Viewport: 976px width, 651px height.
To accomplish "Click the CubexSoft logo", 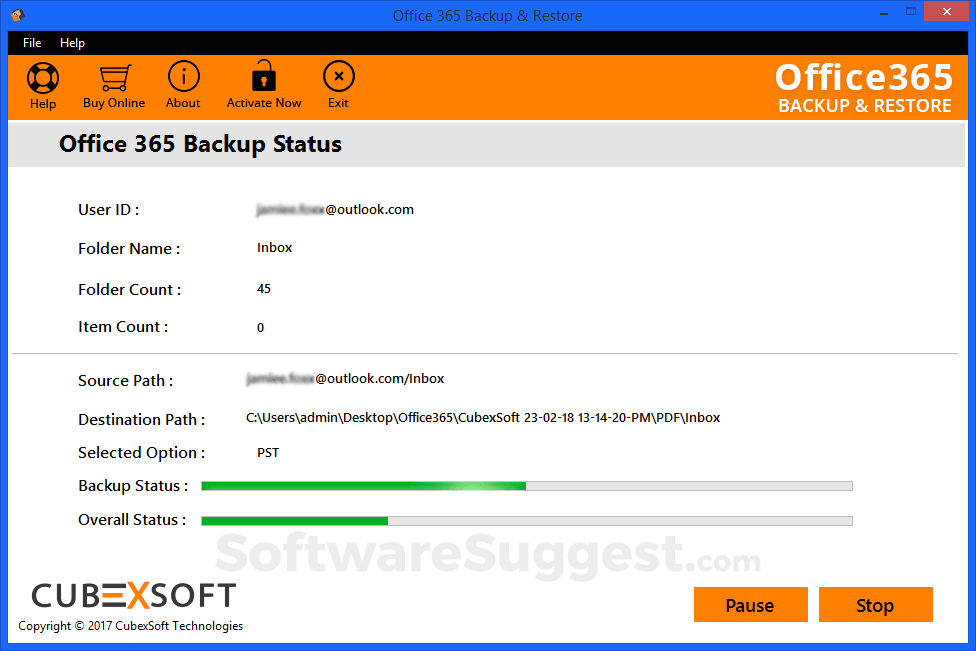I will tap(134, 596).
